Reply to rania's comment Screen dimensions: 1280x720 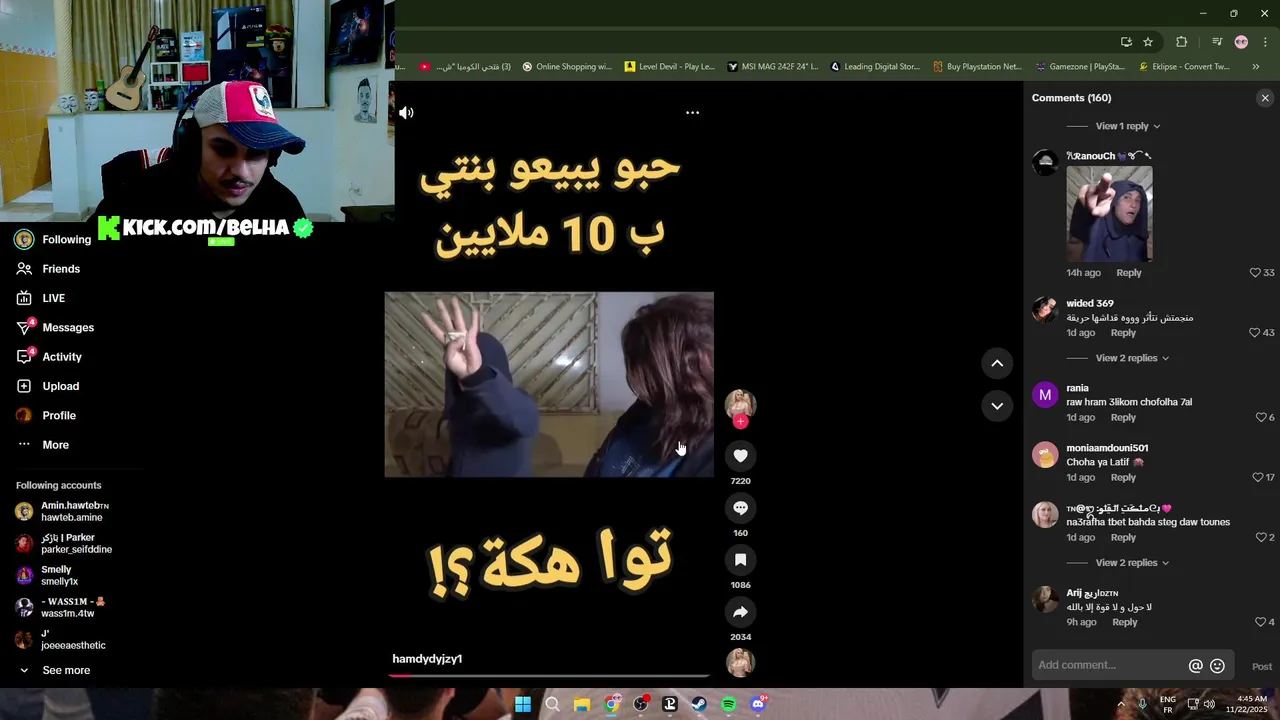pyautogui.click(x=1123, y=418)
